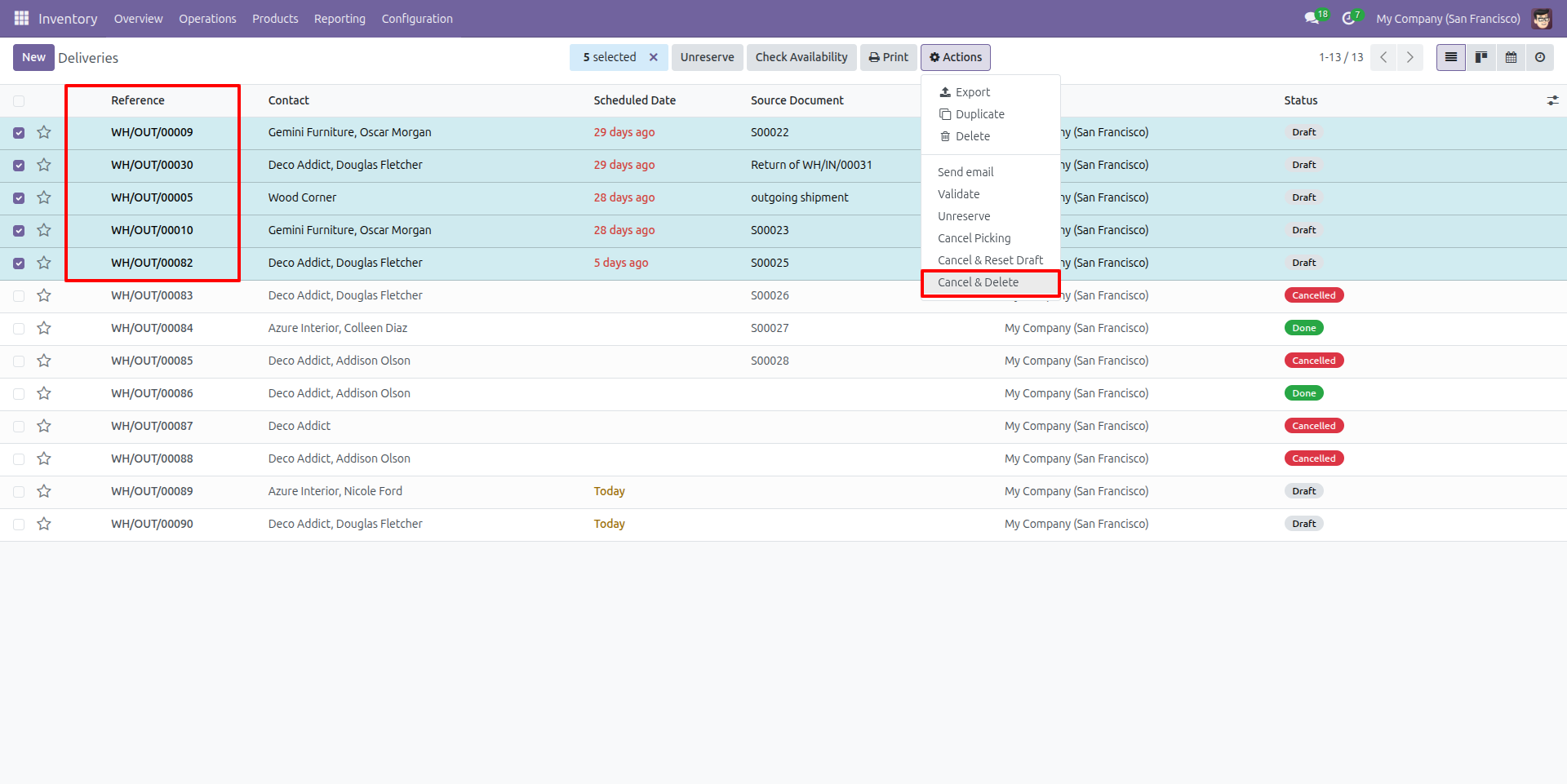This screenshot has width=1567, height=784.
Task: Click the 1-13 / 13 pager text
Action: point(1341,57)
